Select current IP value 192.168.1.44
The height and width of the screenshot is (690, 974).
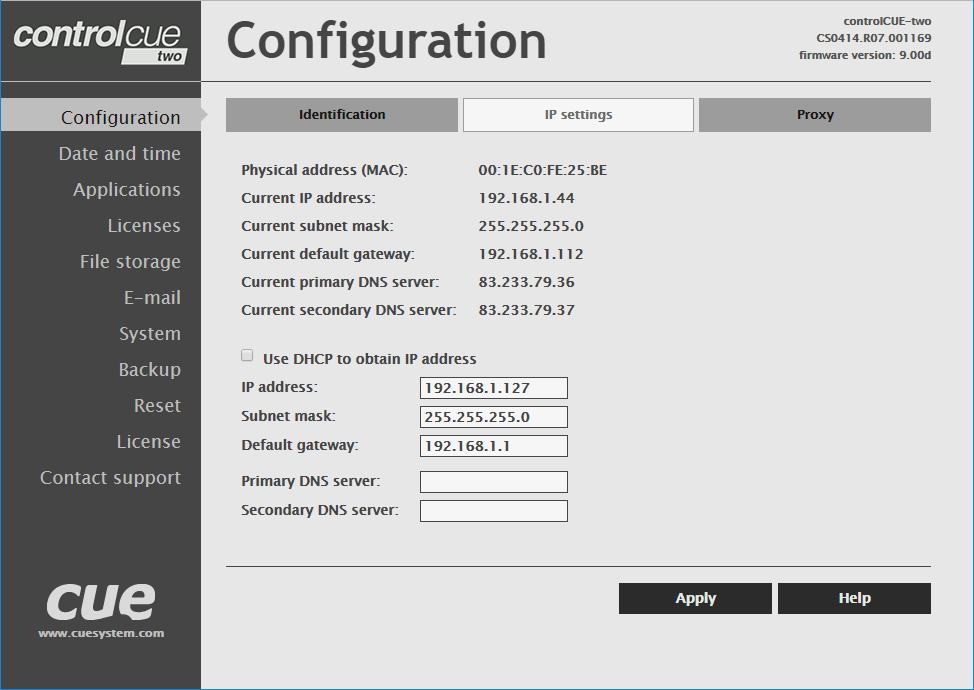click(526, 198)
